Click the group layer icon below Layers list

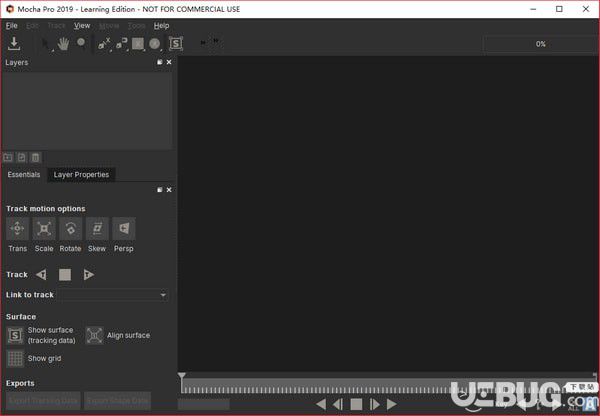point(8,157)
